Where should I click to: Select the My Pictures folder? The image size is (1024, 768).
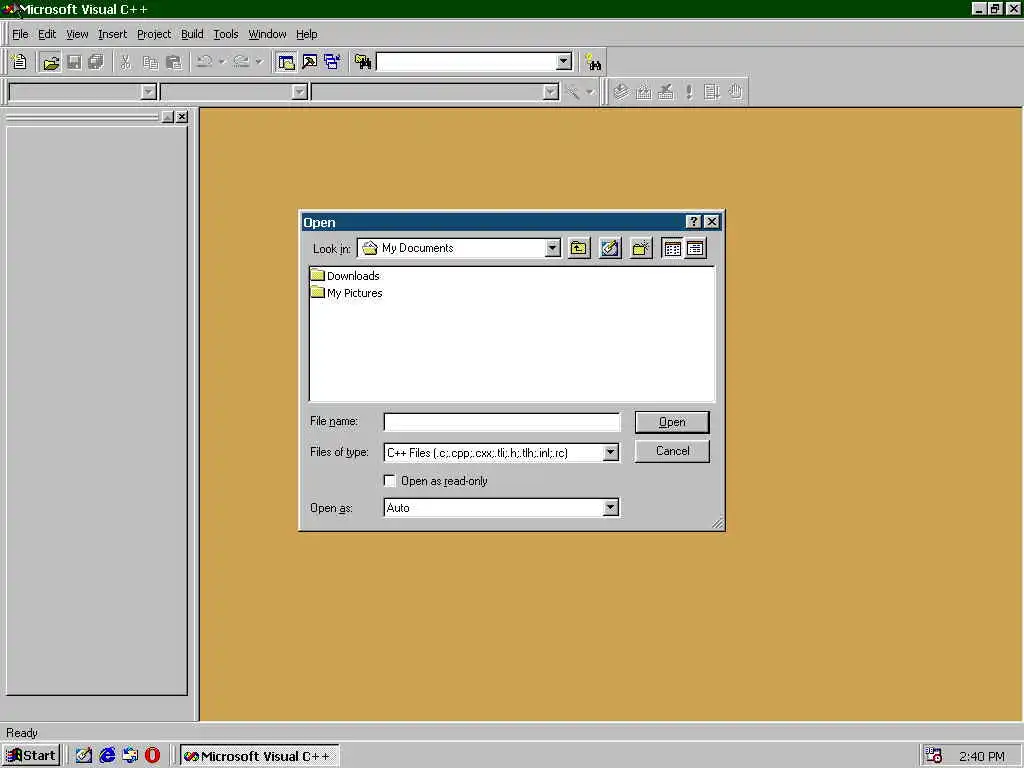(x=347, y=293)
